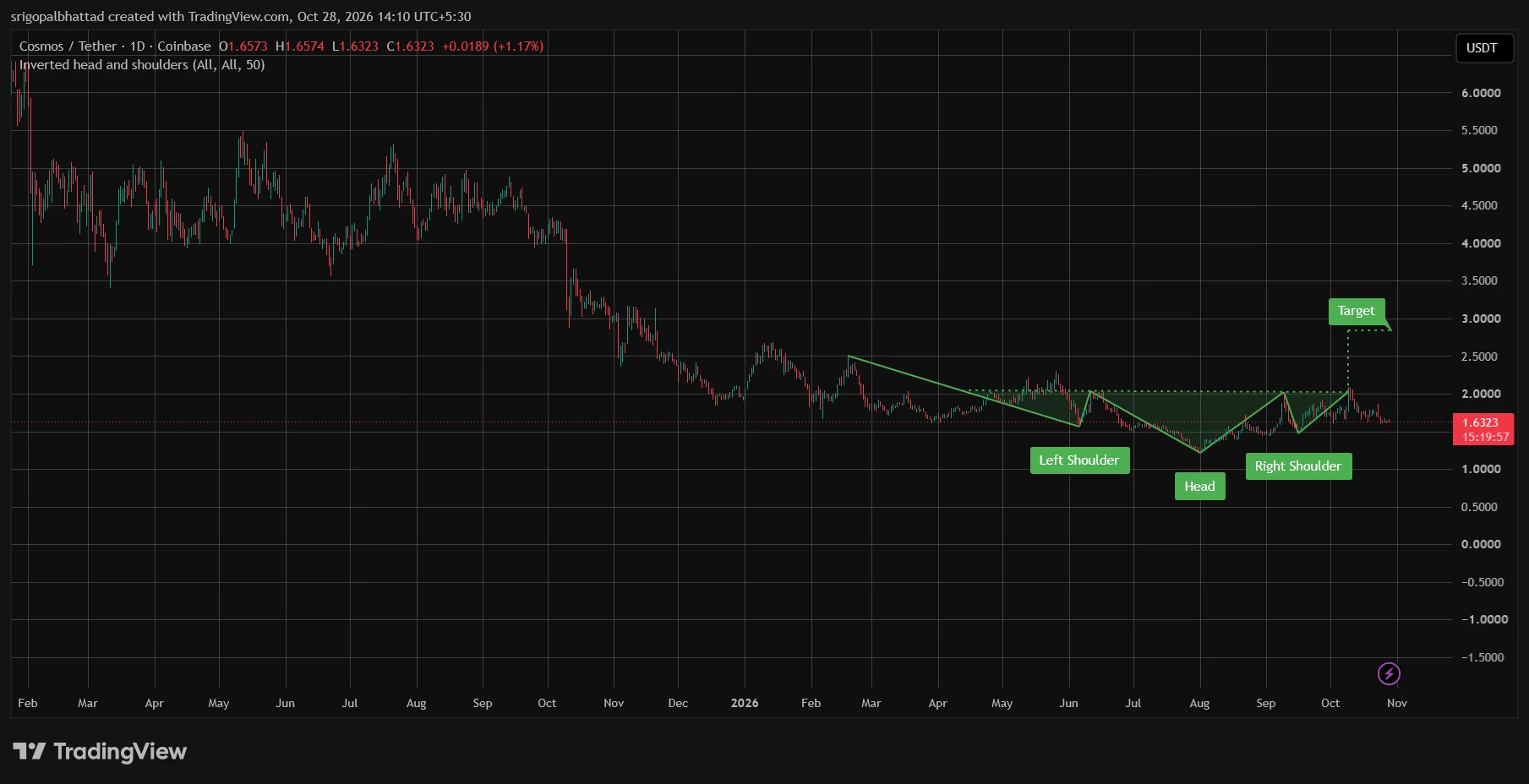Screen dimensions: 1529x784
Task: Select the Left Shoulder label
Action: pyautogui.click(x=1079, y=460)
